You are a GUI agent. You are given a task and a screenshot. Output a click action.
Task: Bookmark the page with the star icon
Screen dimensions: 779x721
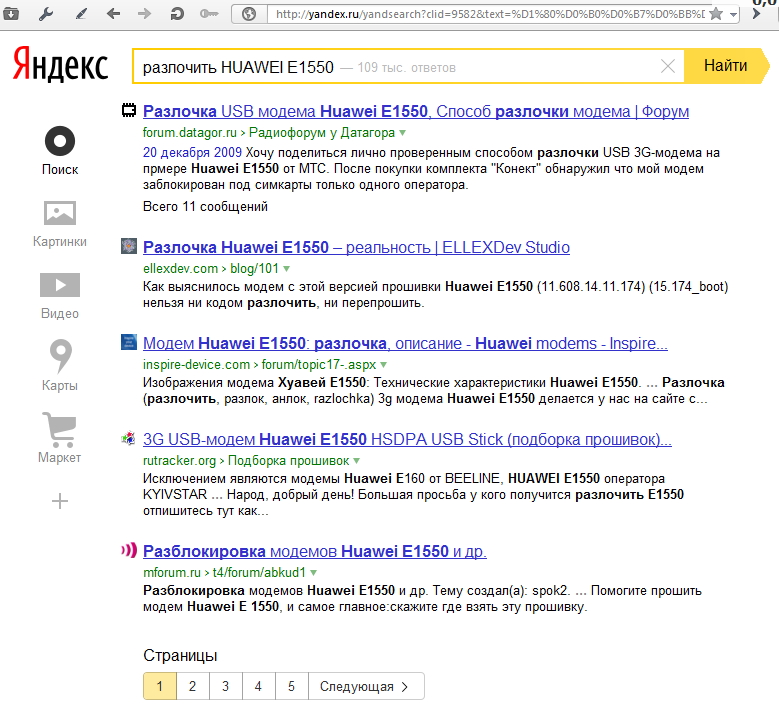[716, 13]
